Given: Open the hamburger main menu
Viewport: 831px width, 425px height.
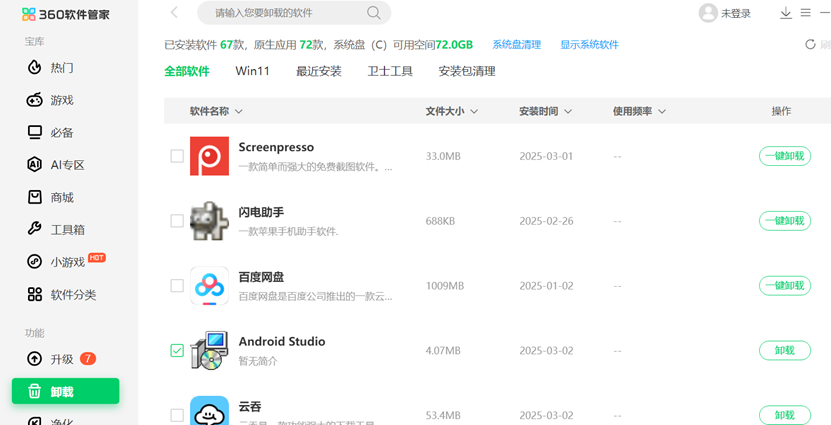Looking at the screenshot, I should (x=806, y=13).
